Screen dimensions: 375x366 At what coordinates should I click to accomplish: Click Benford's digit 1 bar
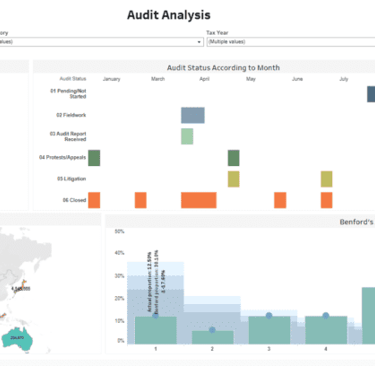[x=156, y=330]
